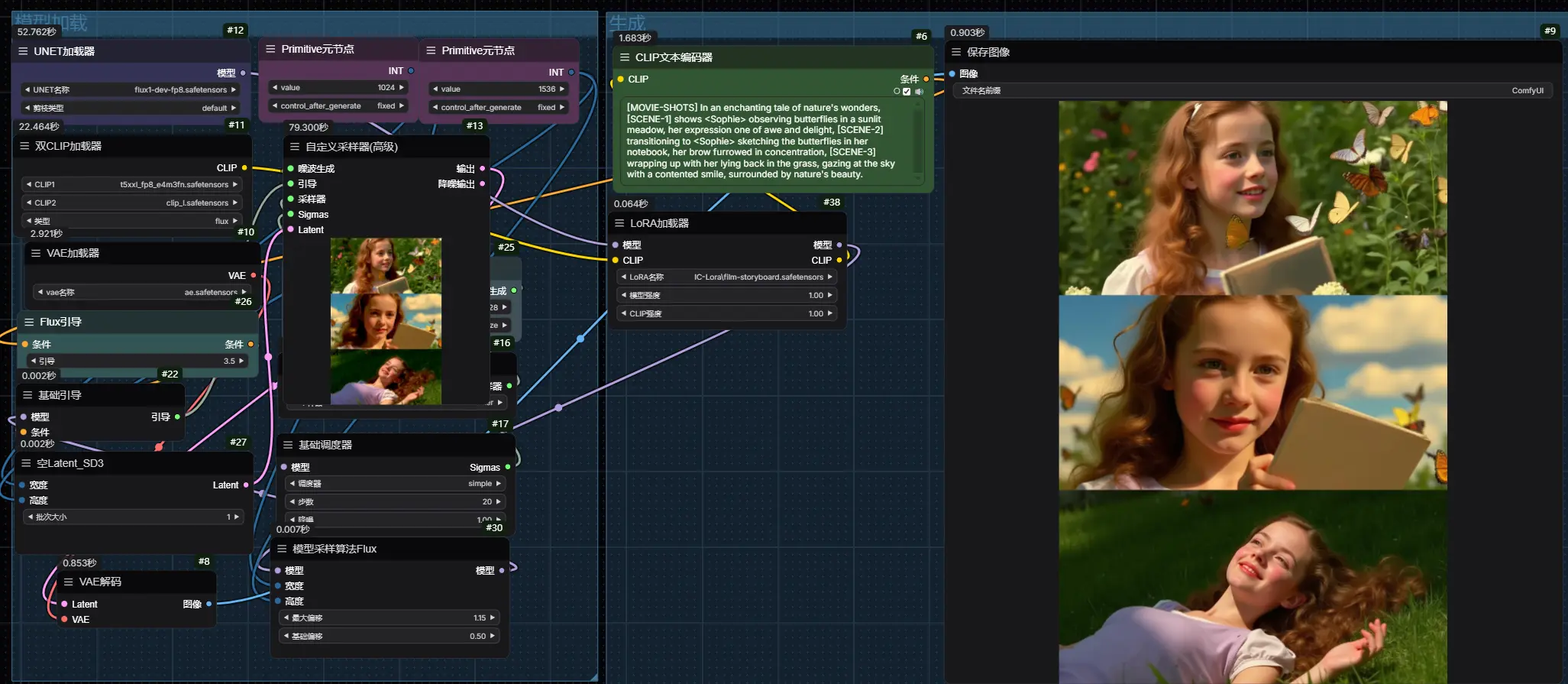This screenshot has height=684, width=1568.
Task: Open the 保存图像 node menu icon
Action: (x=956, y=52)
